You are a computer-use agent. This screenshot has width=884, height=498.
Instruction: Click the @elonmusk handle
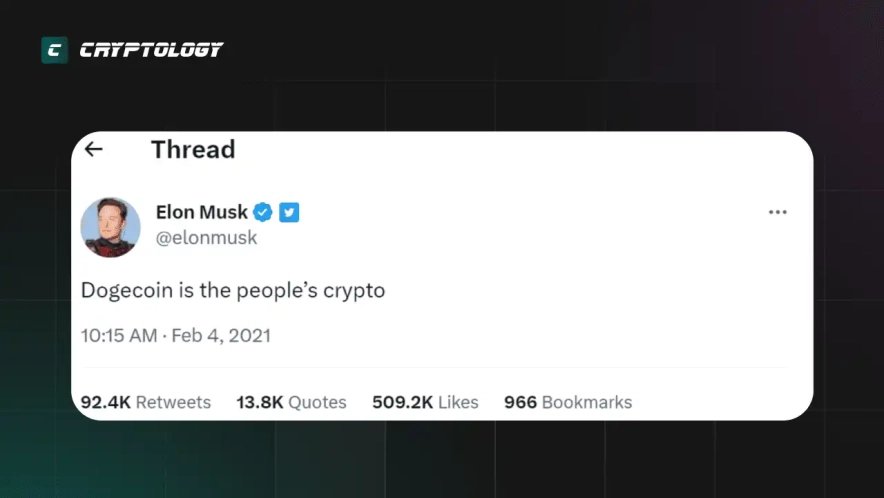206,238
